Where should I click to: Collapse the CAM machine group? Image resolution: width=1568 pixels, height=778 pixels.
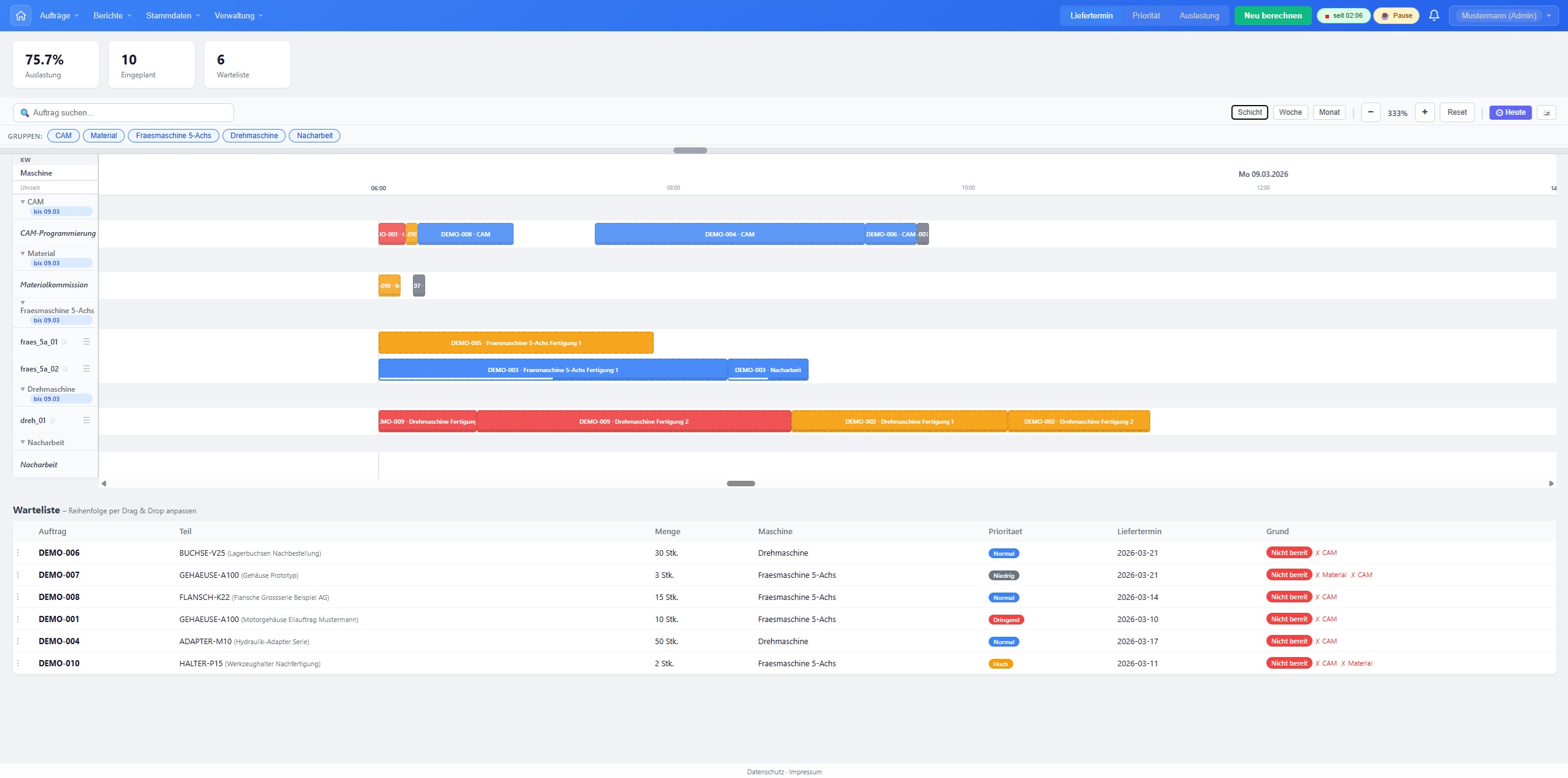tap(23, 201)
